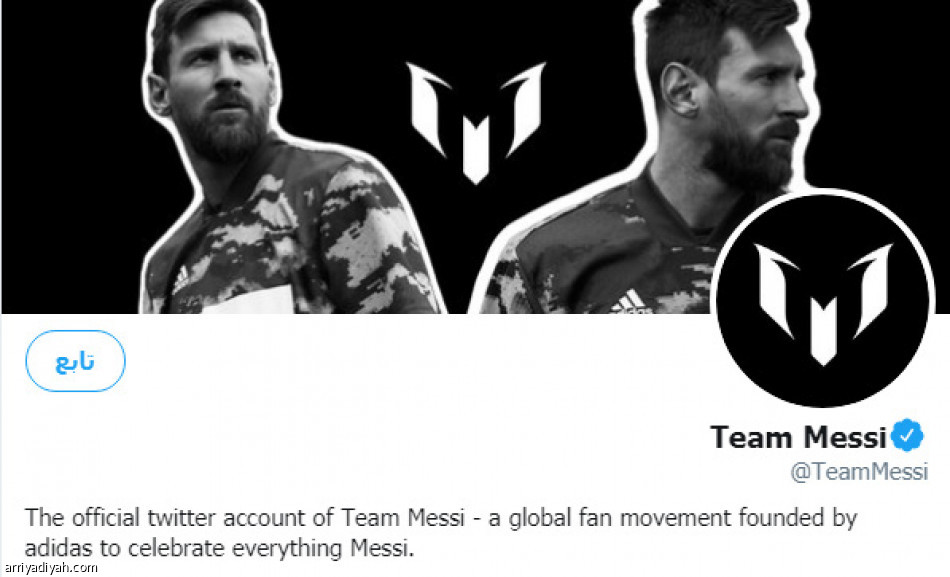Click the blue verified badge
The image size is (950, 577).
(x=907, y=435)
